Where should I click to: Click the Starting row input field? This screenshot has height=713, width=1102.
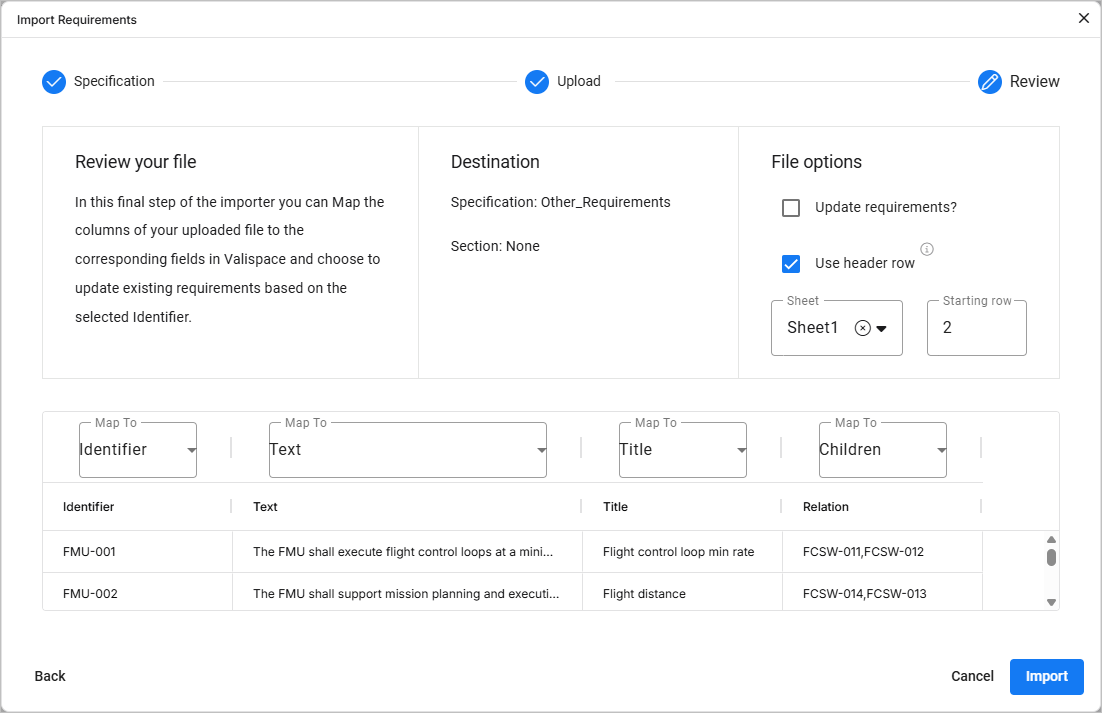pyautogui.click(x=976, y=328)
